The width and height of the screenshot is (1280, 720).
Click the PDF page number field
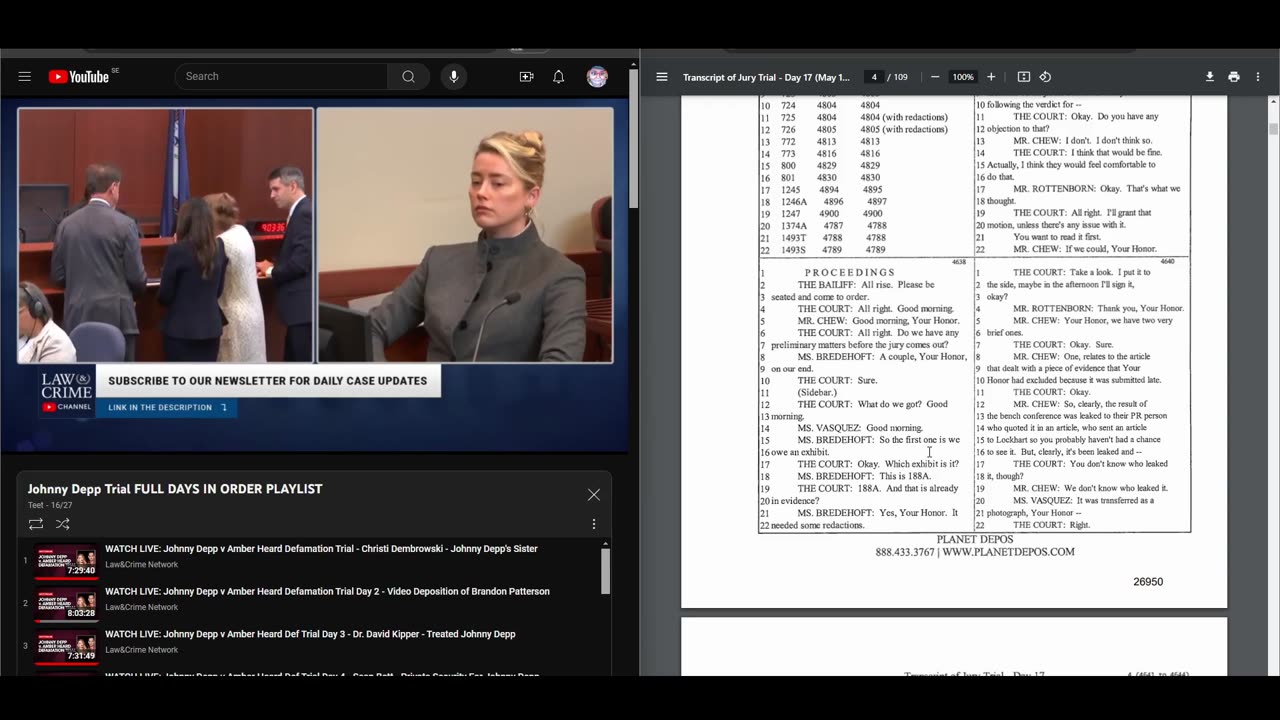pyautogui.click(x=874, y=77)
